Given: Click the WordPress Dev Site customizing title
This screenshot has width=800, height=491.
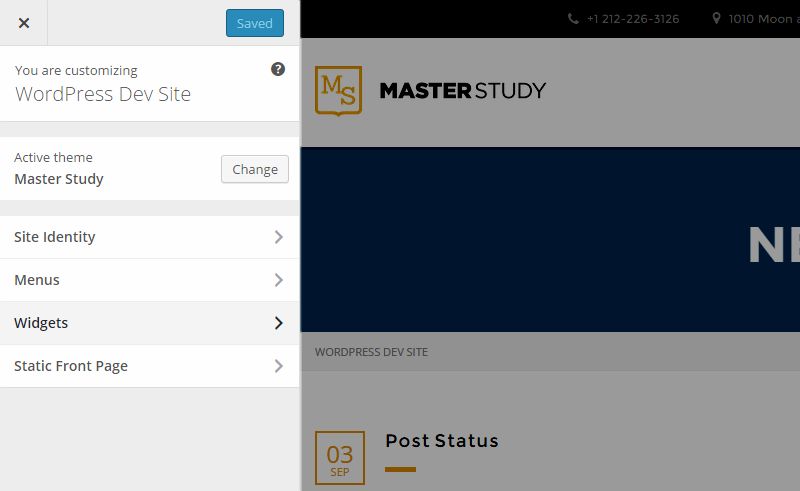Looking at the screenshot, I should click(103, 94).
